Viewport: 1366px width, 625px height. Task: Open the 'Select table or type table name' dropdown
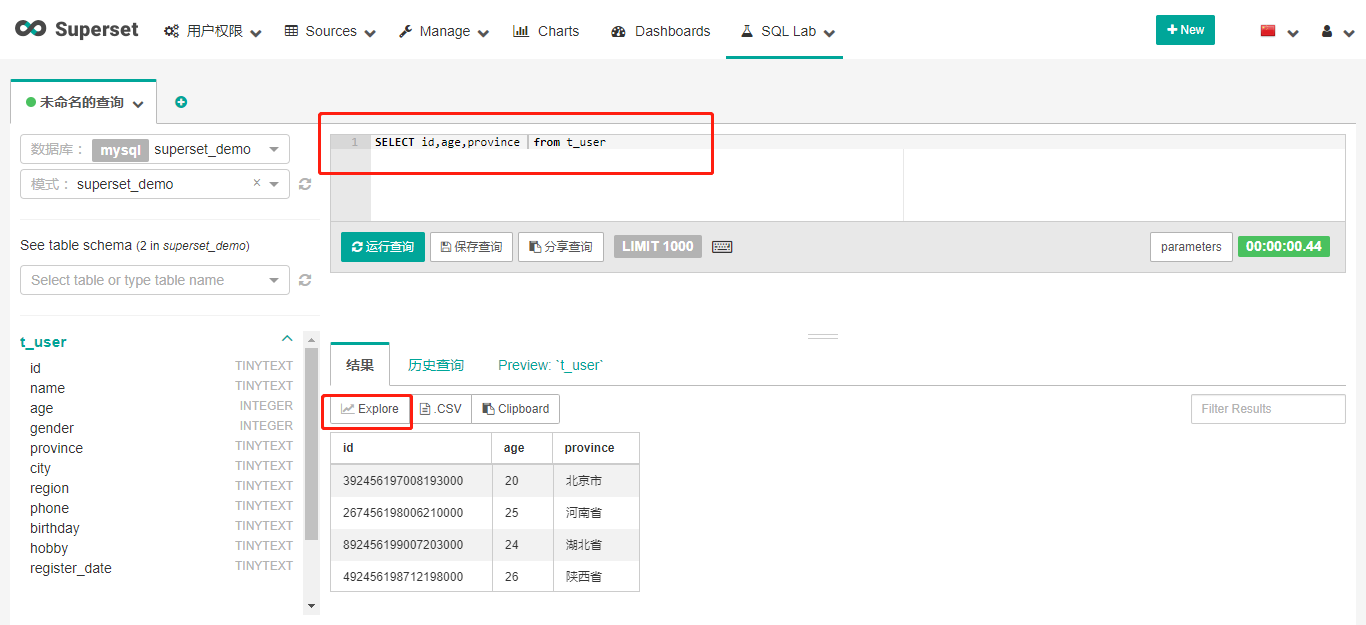(154, 280)
